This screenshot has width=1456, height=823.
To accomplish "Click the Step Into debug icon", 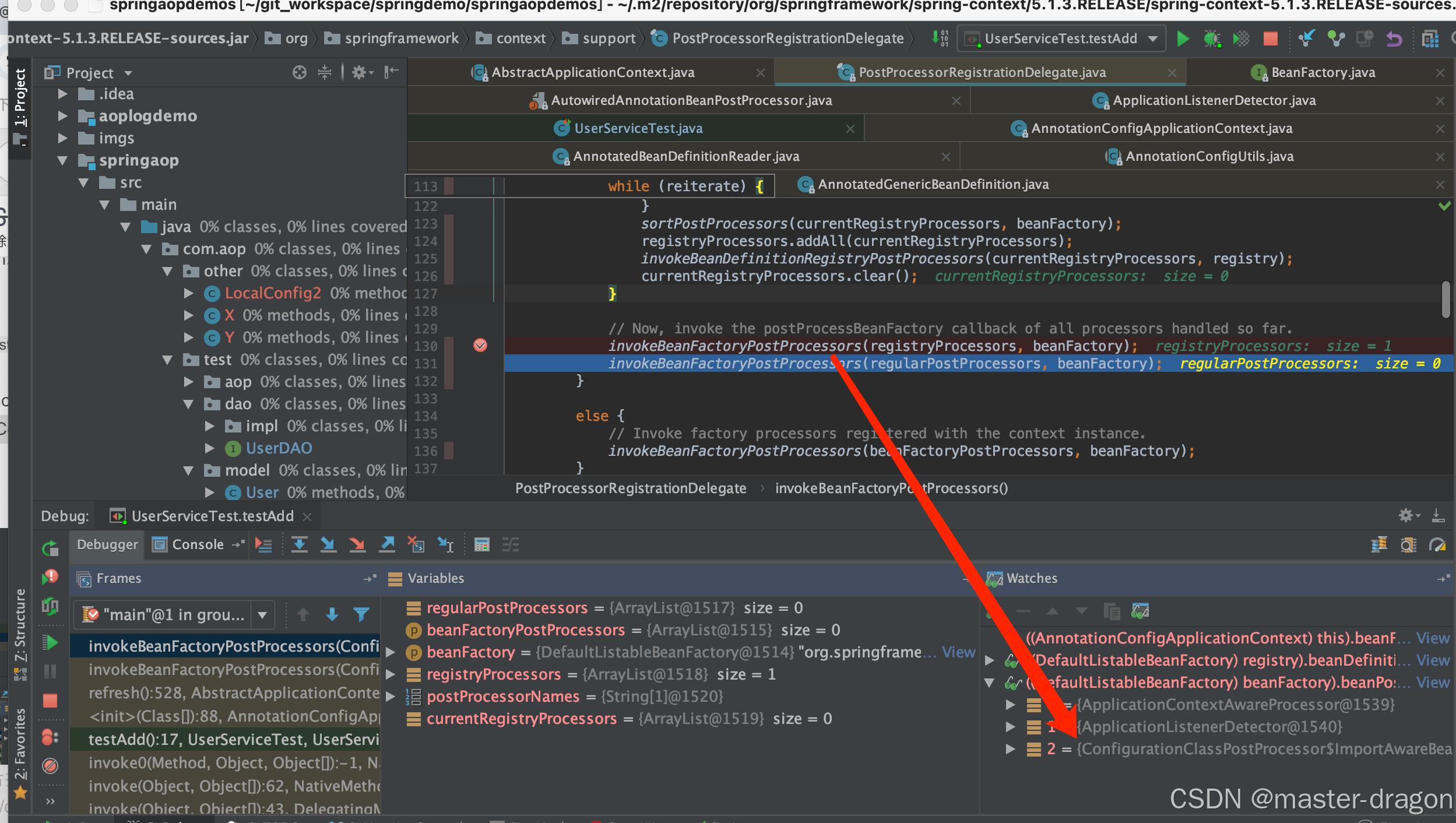I will (x=328, y=545).
